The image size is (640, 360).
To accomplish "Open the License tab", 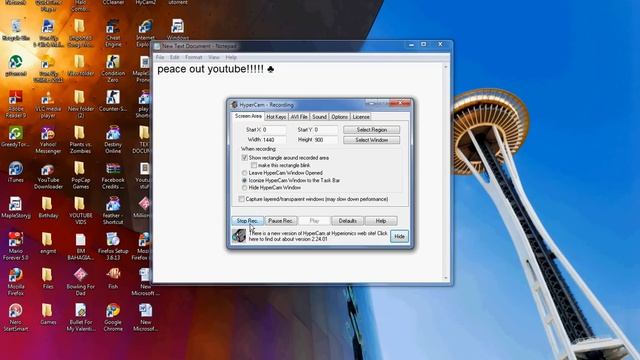I will point(361,117).
